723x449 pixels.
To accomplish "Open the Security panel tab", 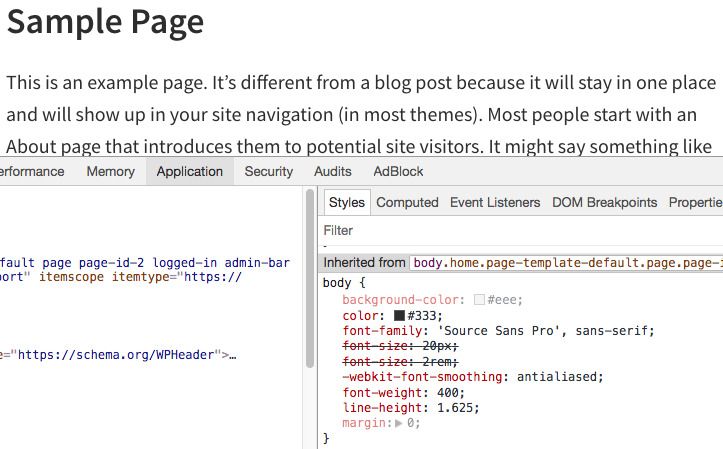I will coord(269,171).
